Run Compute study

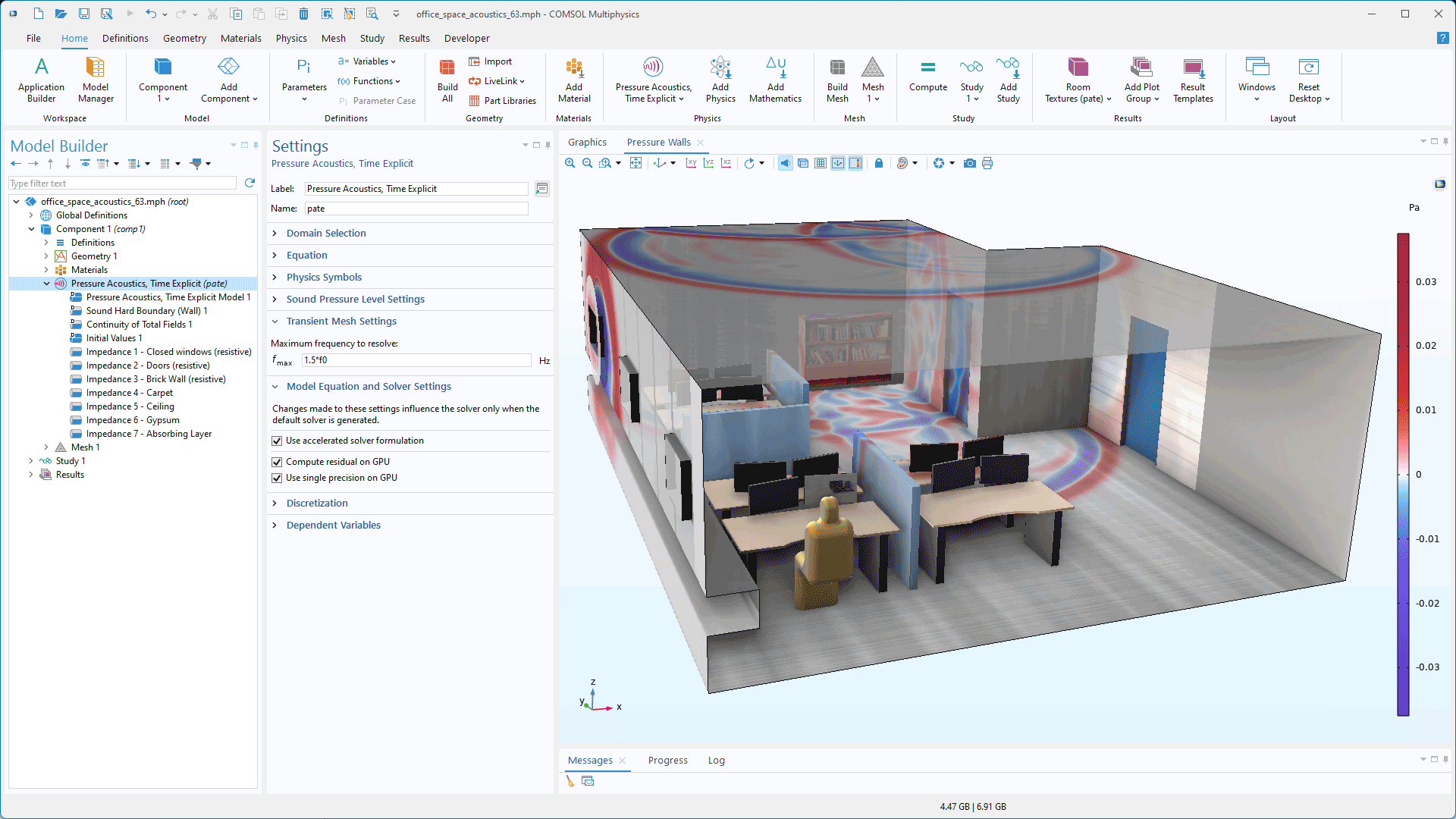click(928, 76)
